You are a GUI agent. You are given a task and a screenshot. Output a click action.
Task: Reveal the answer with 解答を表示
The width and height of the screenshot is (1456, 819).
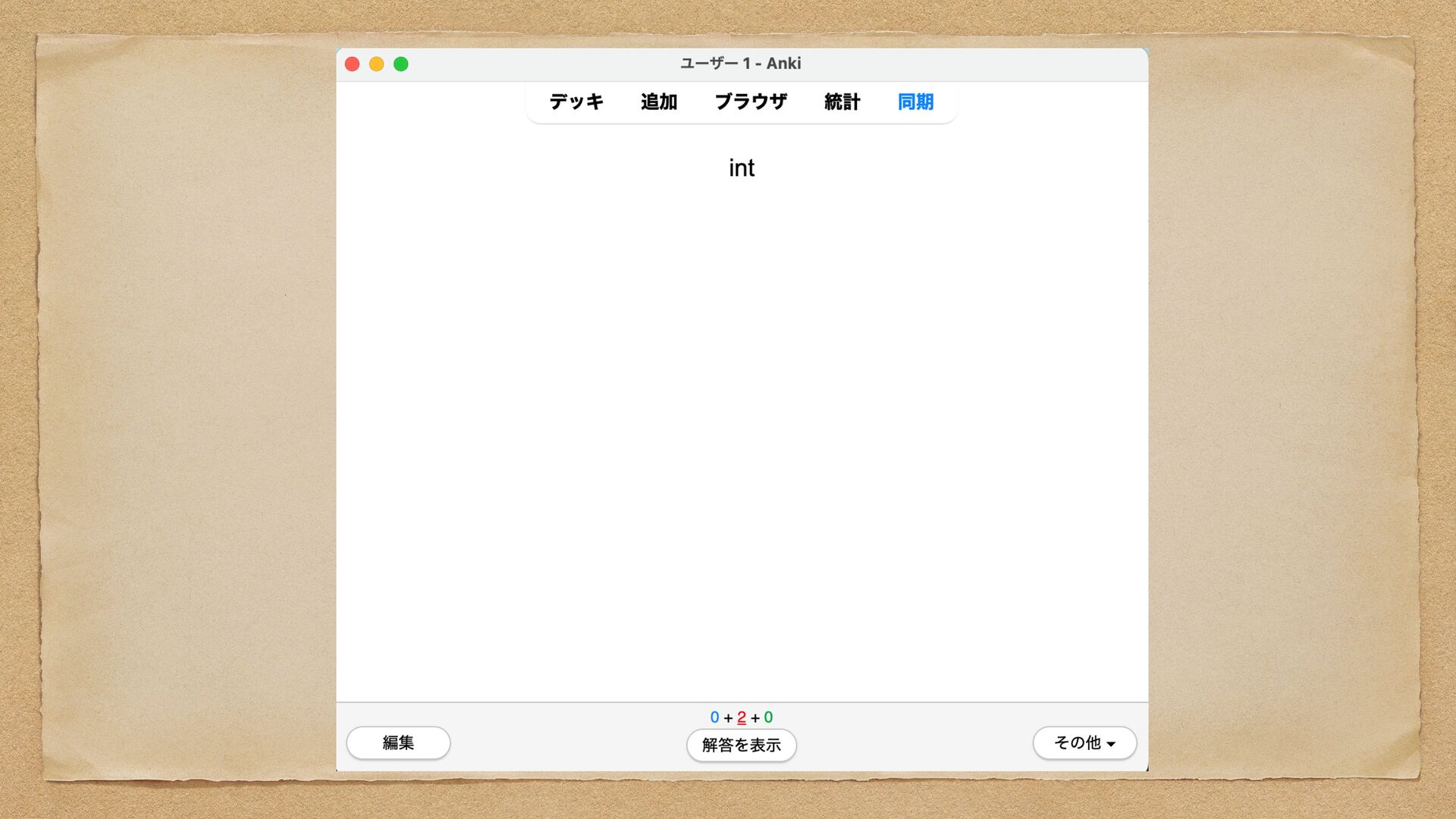click(x=741, y=745)
